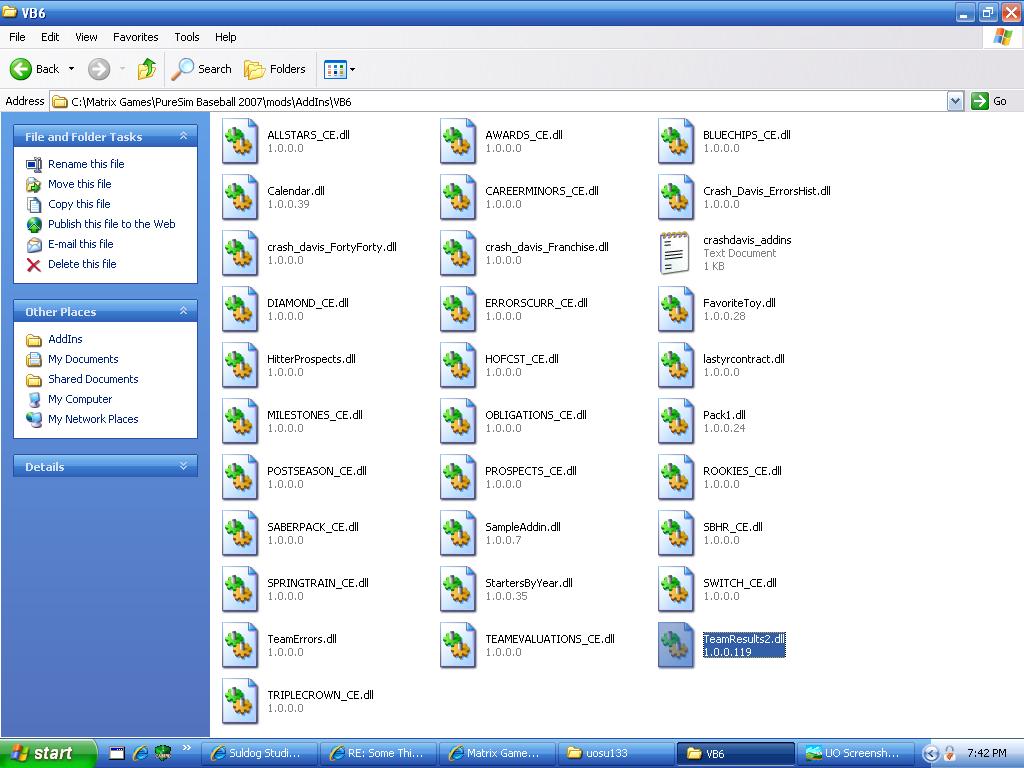Viewport: 1024px width, 768px height.
Task: Select the POSTSEASON_CE.dll file icon
Action: pyautogui.click(x=240, y=478)
